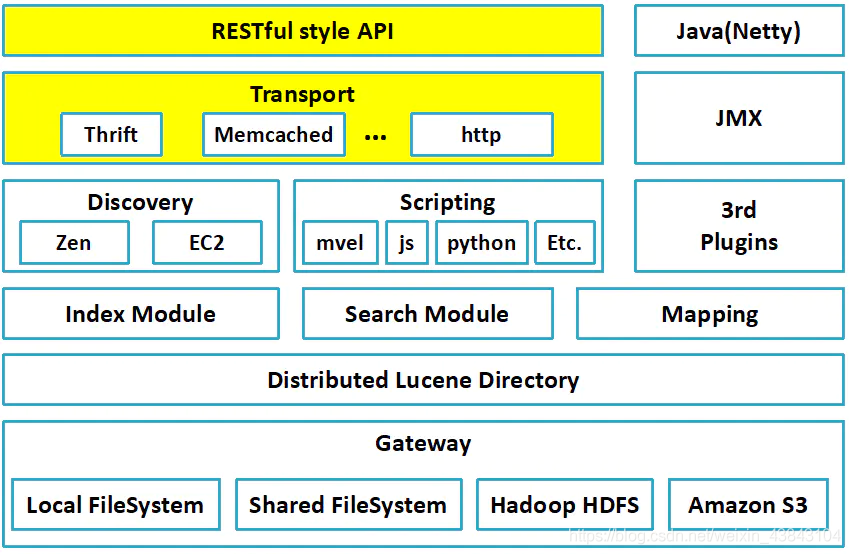Click the Zen discovery box
This screenshot has width=850, height=554.
click(74, 242)
